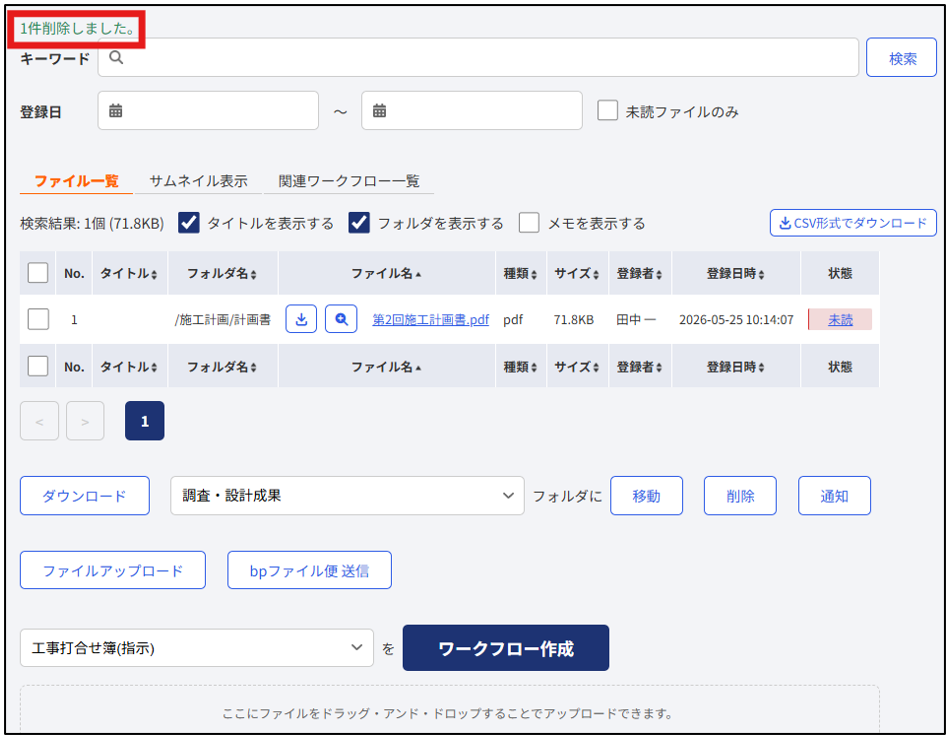Click the 検索結果: 1個 (71.8KB) text
Viewport: 950px width, 736px height.
(x=92, y=224)
